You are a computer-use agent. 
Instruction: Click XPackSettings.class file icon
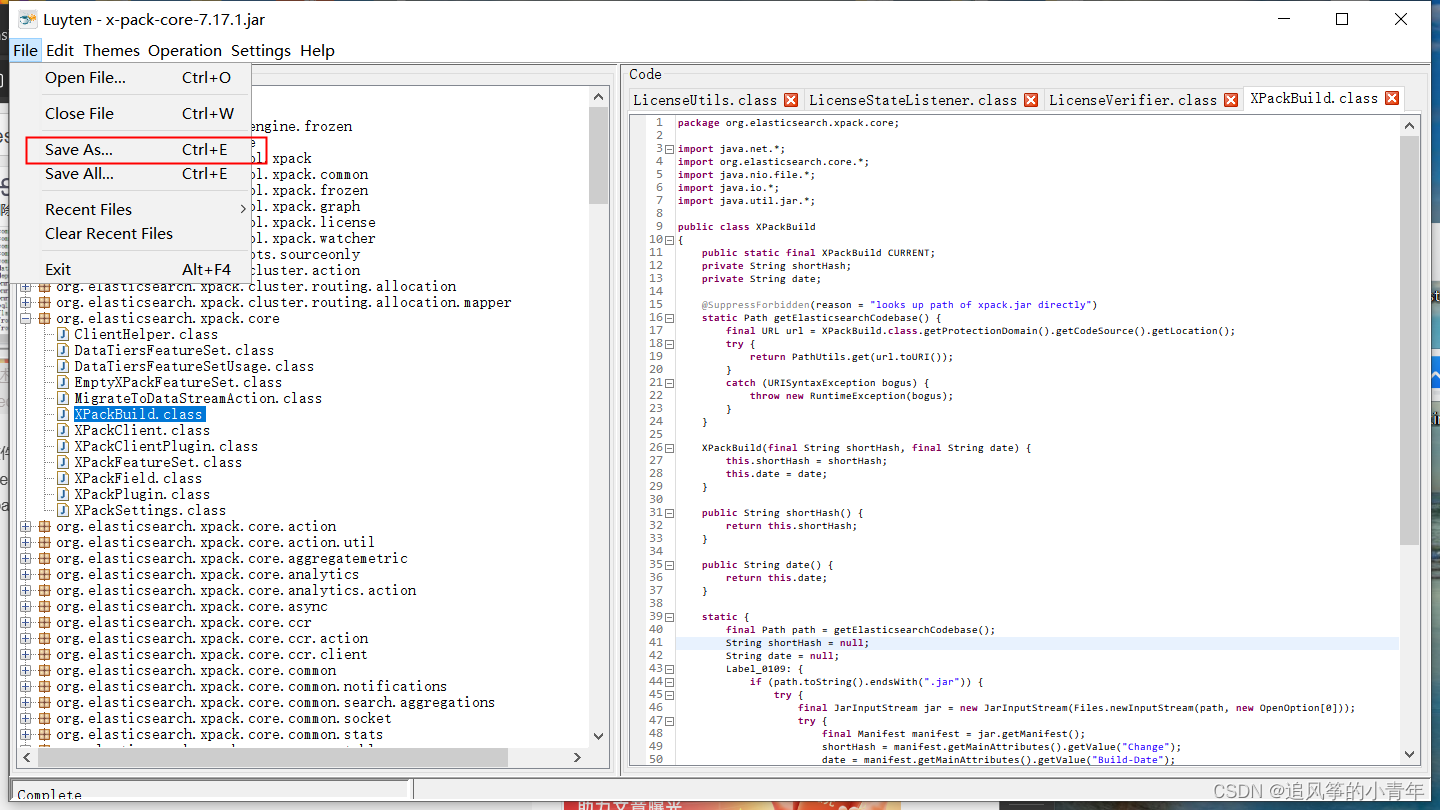point(63,511)
